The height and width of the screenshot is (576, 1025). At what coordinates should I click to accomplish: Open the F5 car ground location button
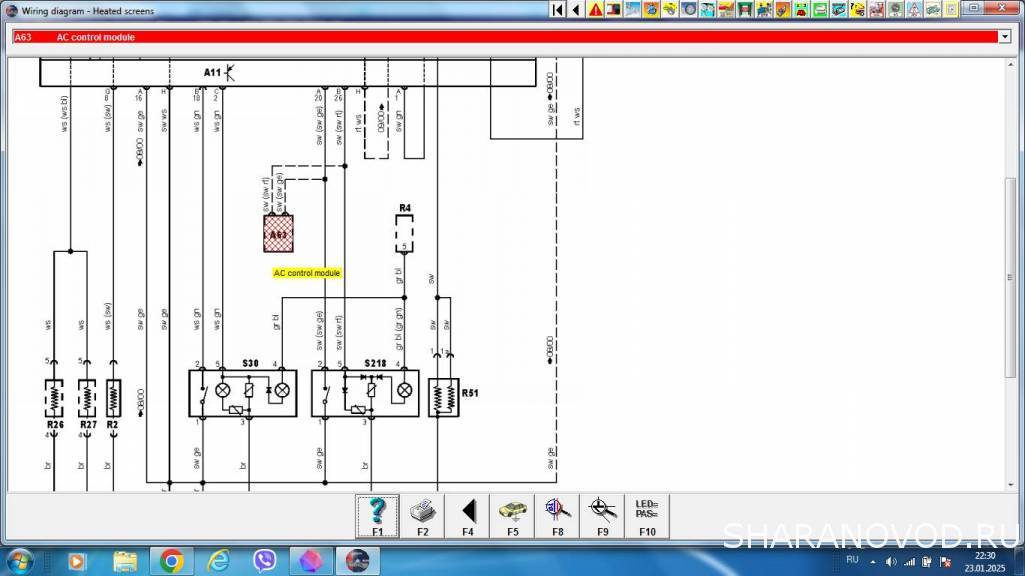point(512,515)
